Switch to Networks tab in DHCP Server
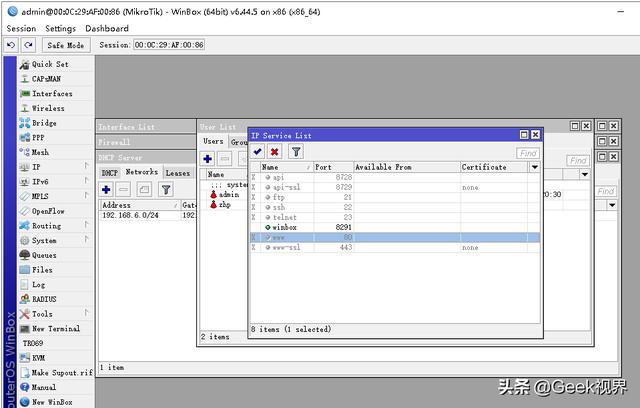640x408 pixels. (142, 172)
